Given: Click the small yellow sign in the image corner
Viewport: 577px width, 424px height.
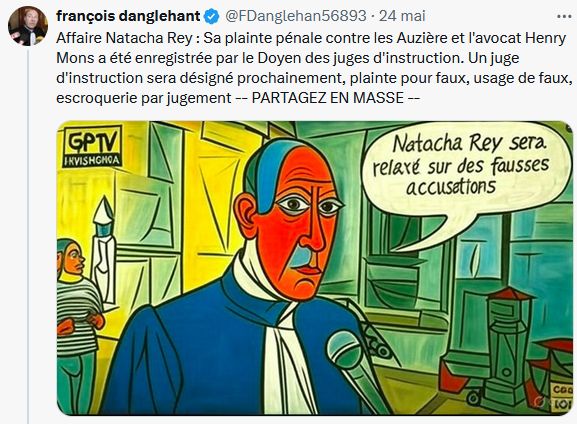Looking at the screenshot, I should tap(562, 398).
